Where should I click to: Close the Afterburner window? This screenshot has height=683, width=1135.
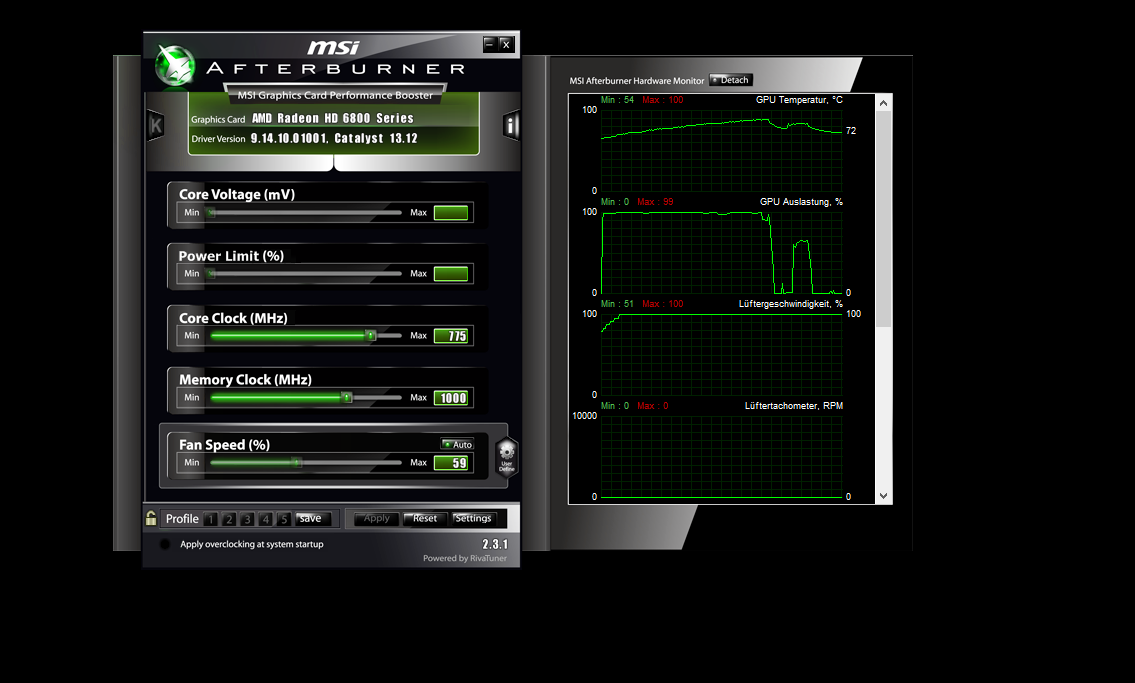click(x=507, y=44)
